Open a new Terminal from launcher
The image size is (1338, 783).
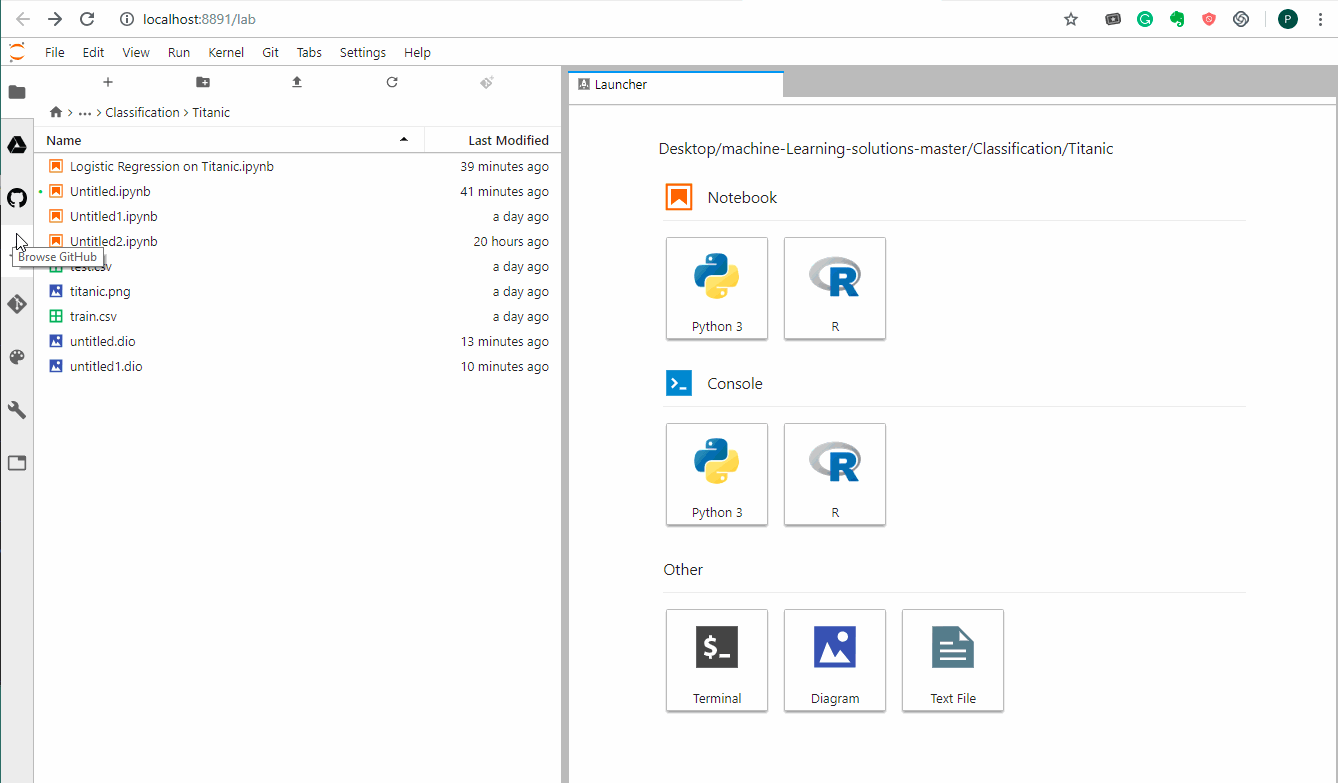click(717, 660)
